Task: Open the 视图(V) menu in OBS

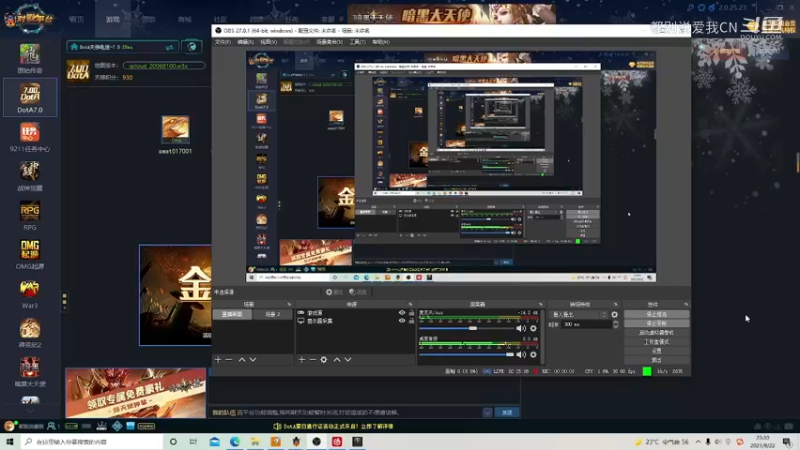Action: pyautogui.click(x=268, y=42)
